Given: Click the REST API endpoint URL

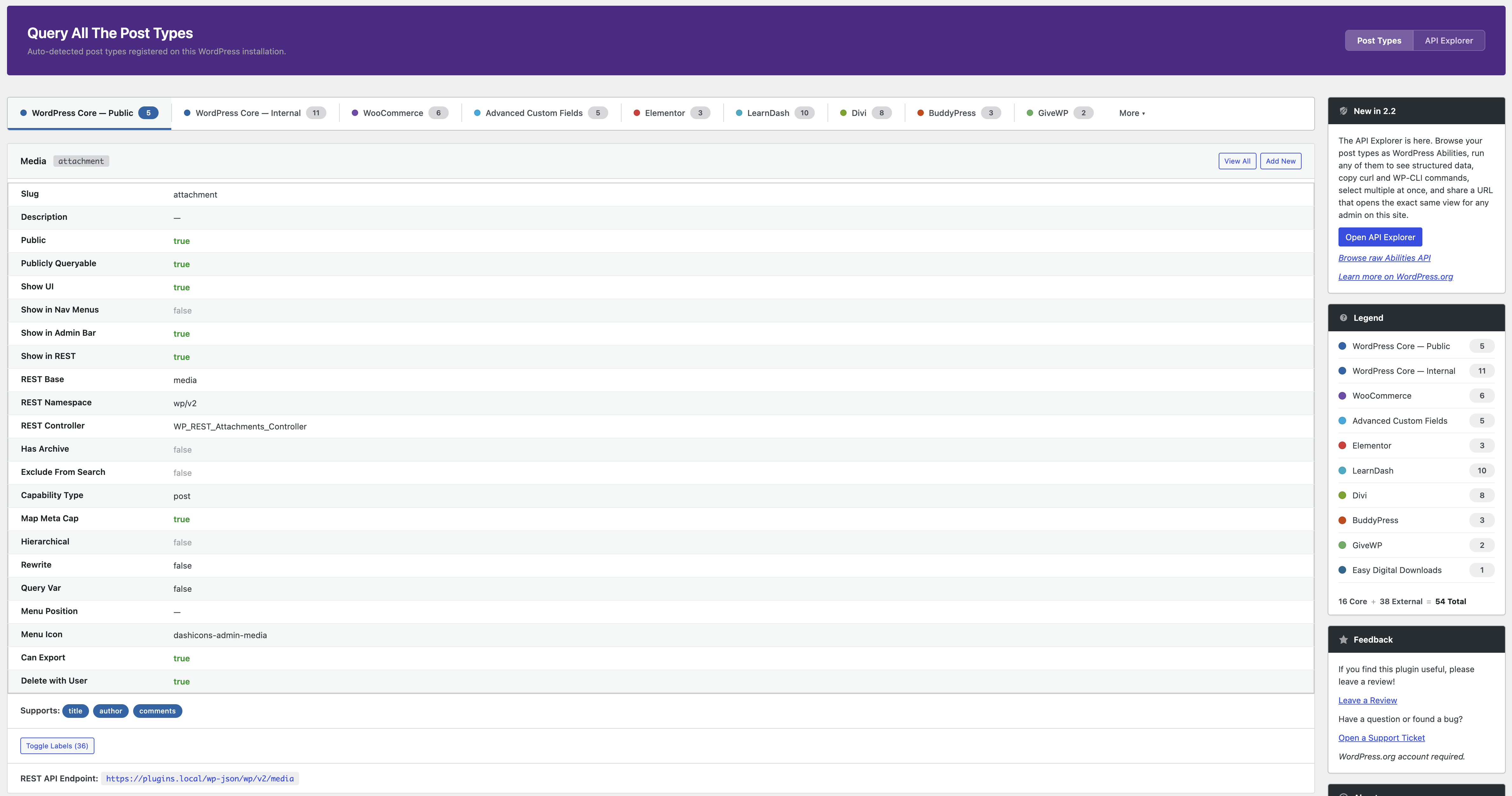Looking at the screenshot, I should pyautogui.click(x=200, y=779).
